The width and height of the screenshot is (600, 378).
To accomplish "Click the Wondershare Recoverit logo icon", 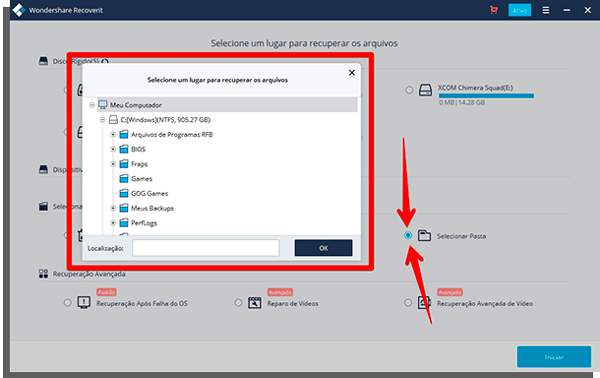I will 18,10.
